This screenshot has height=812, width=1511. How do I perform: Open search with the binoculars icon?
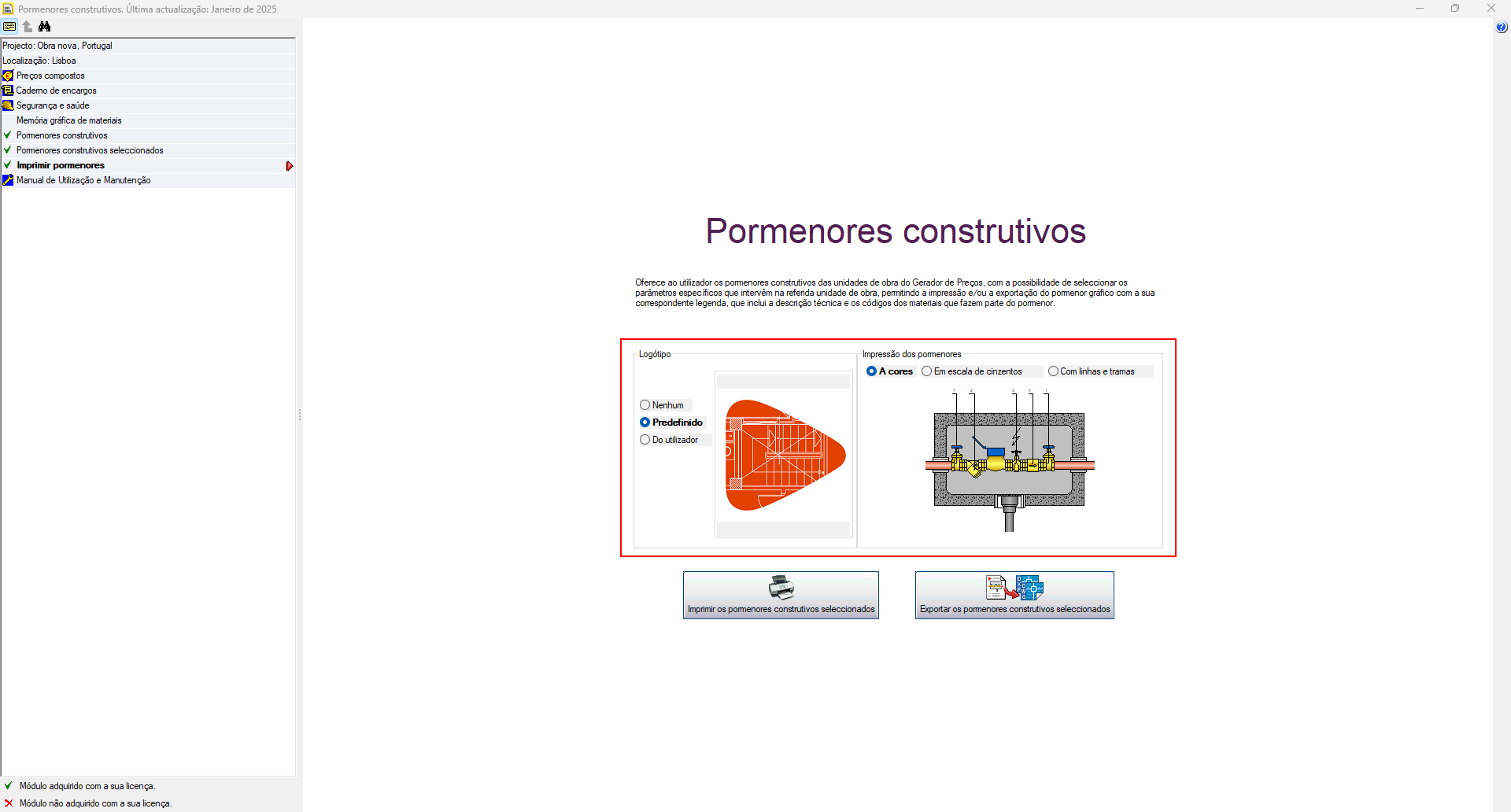(x=45, y=27)
